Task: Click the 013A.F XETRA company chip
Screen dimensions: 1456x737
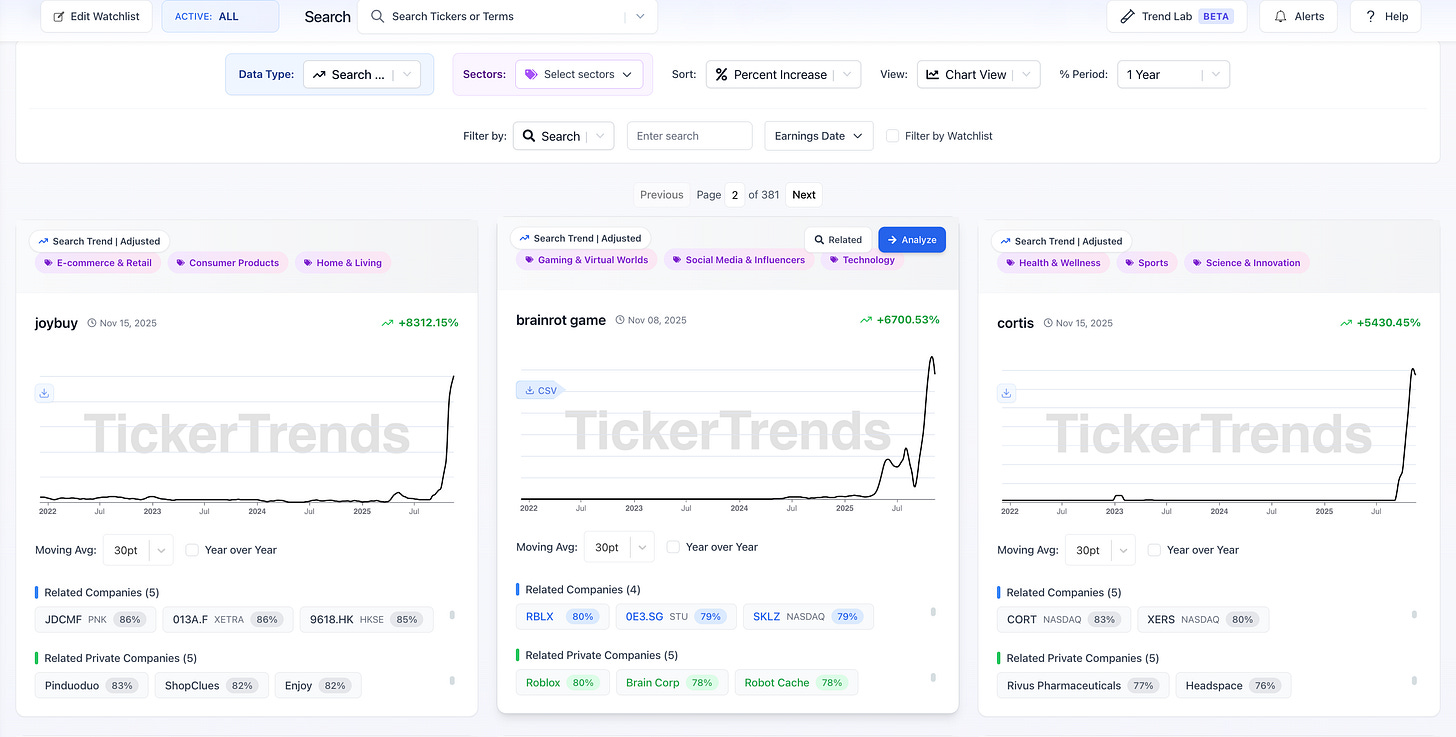Action: (227, 619)
